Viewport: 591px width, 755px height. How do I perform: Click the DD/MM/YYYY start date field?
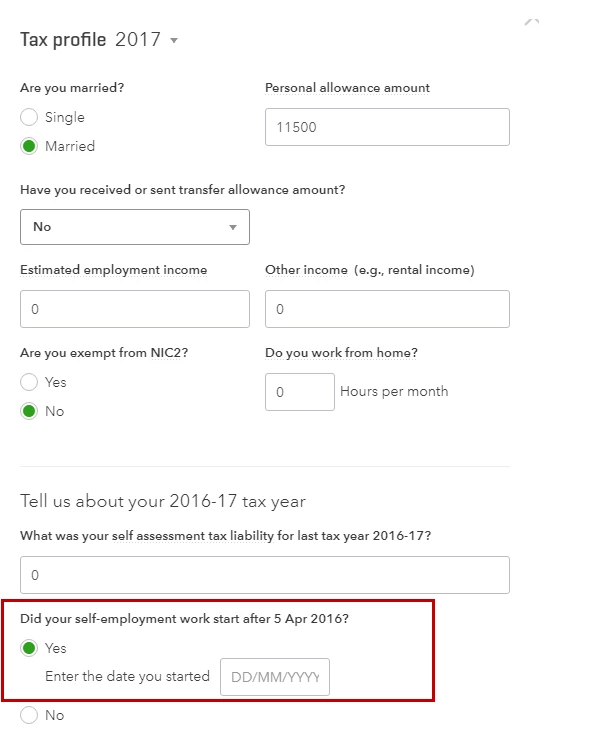(275, 677)
